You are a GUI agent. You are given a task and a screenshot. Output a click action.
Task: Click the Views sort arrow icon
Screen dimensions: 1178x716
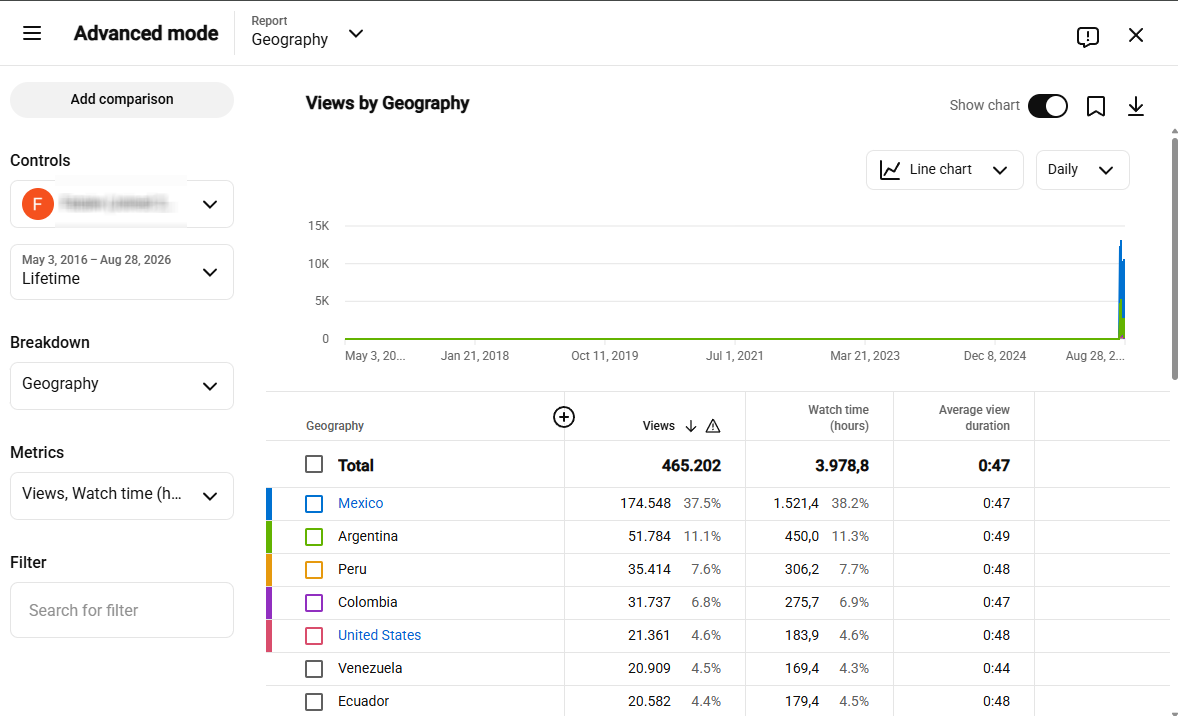point(690,426)
